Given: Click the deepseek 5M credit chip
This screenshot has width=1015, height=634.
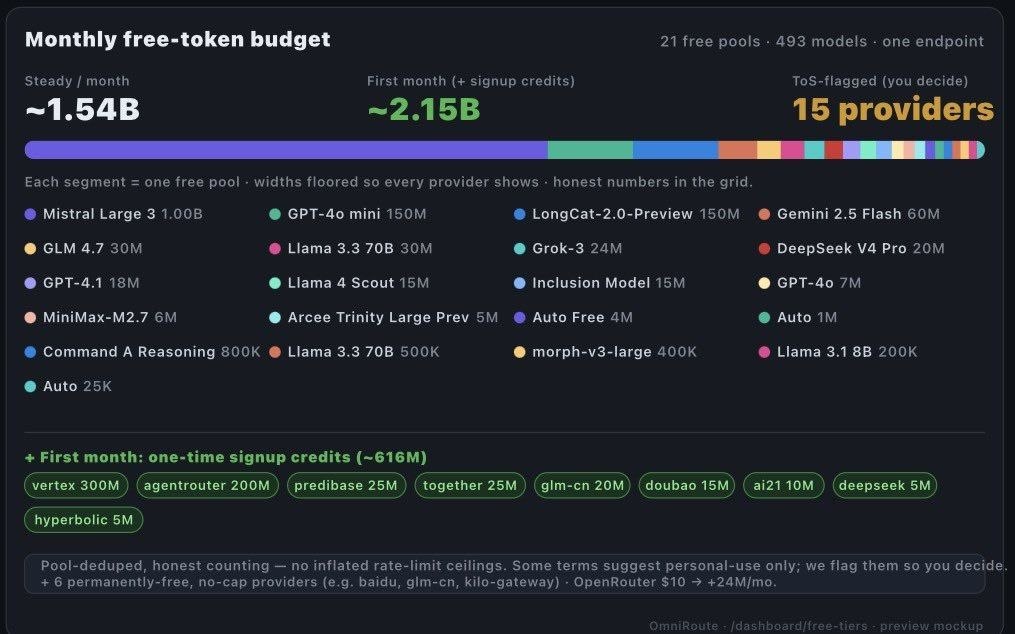Looking at the screenshot, I should (884, 486).
